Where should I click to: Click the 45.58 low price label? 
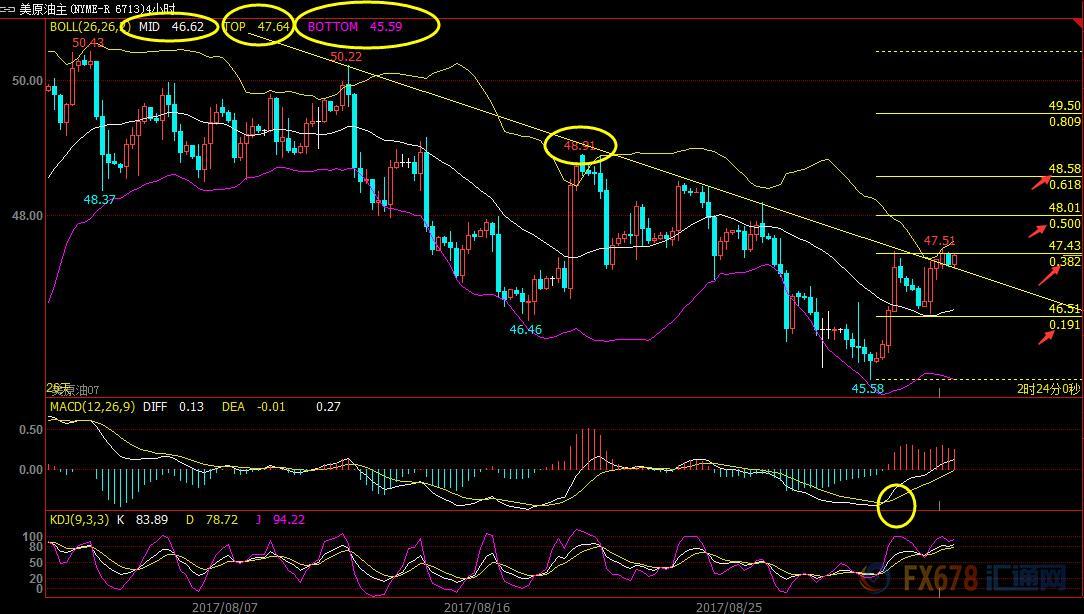[x=868, y=389]
